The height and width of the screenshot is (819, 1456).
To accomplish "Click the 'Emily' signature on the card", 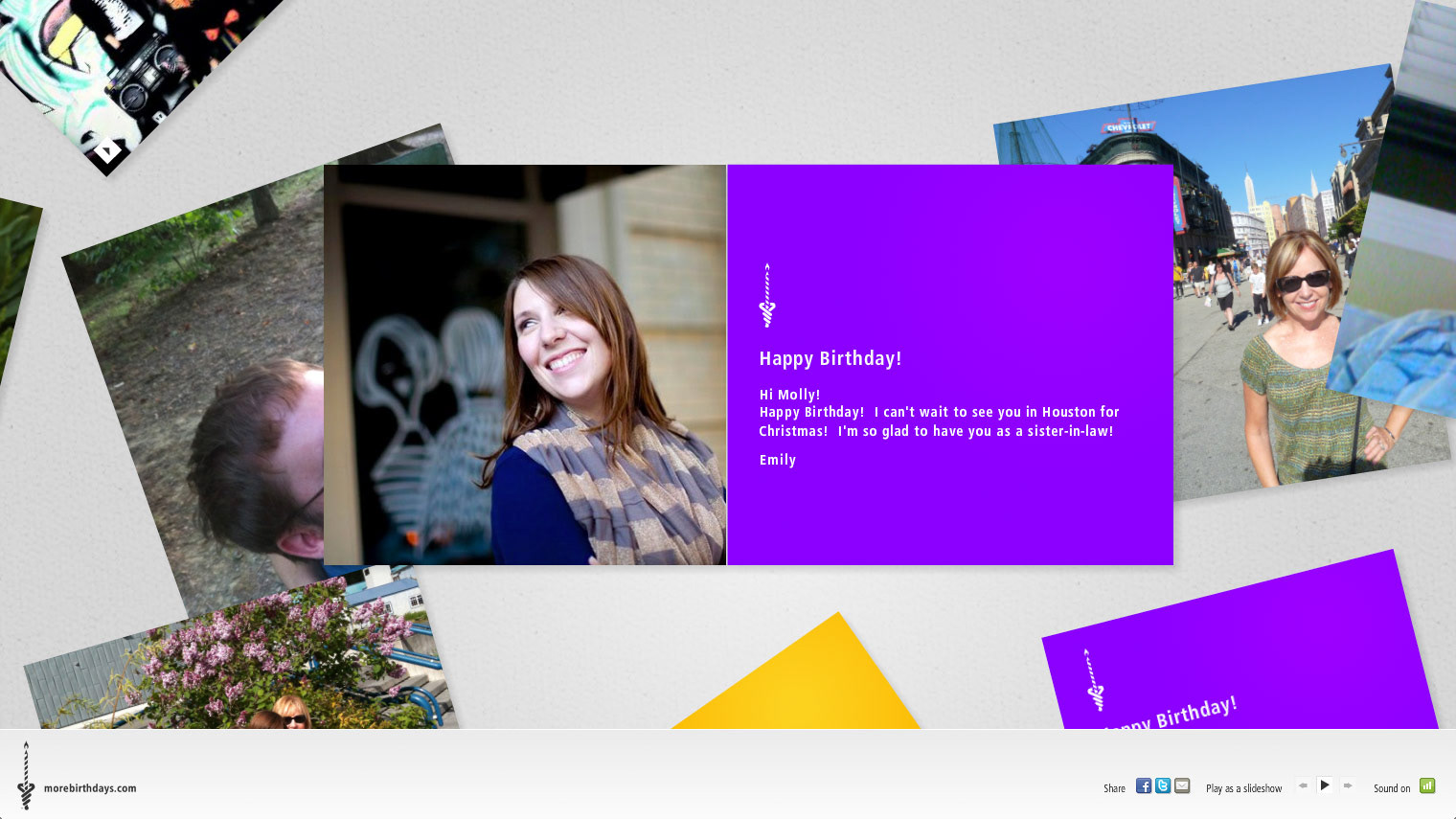I will (778, 460).
